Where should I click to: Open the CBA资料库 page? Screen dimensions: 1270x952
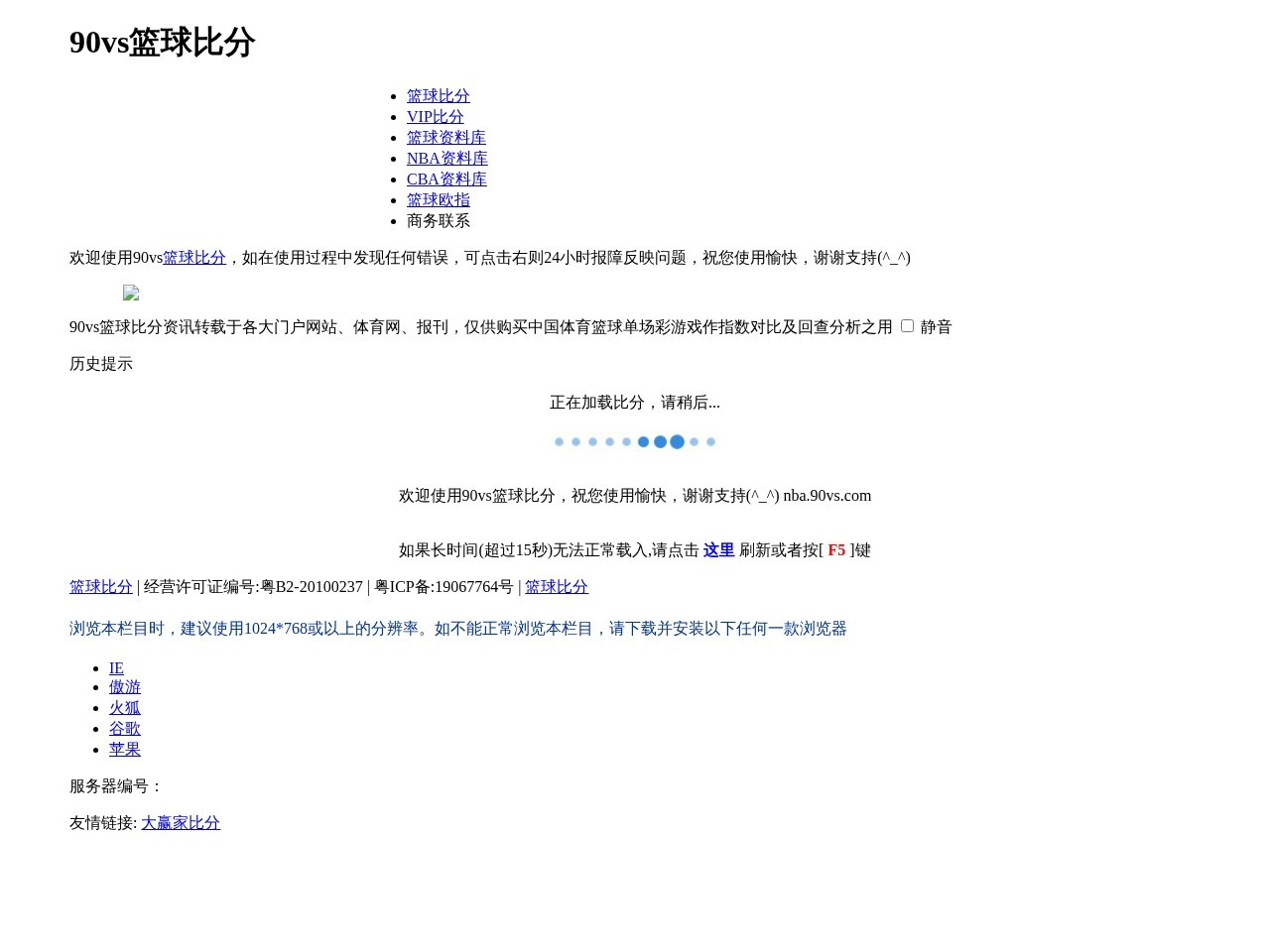446,178
